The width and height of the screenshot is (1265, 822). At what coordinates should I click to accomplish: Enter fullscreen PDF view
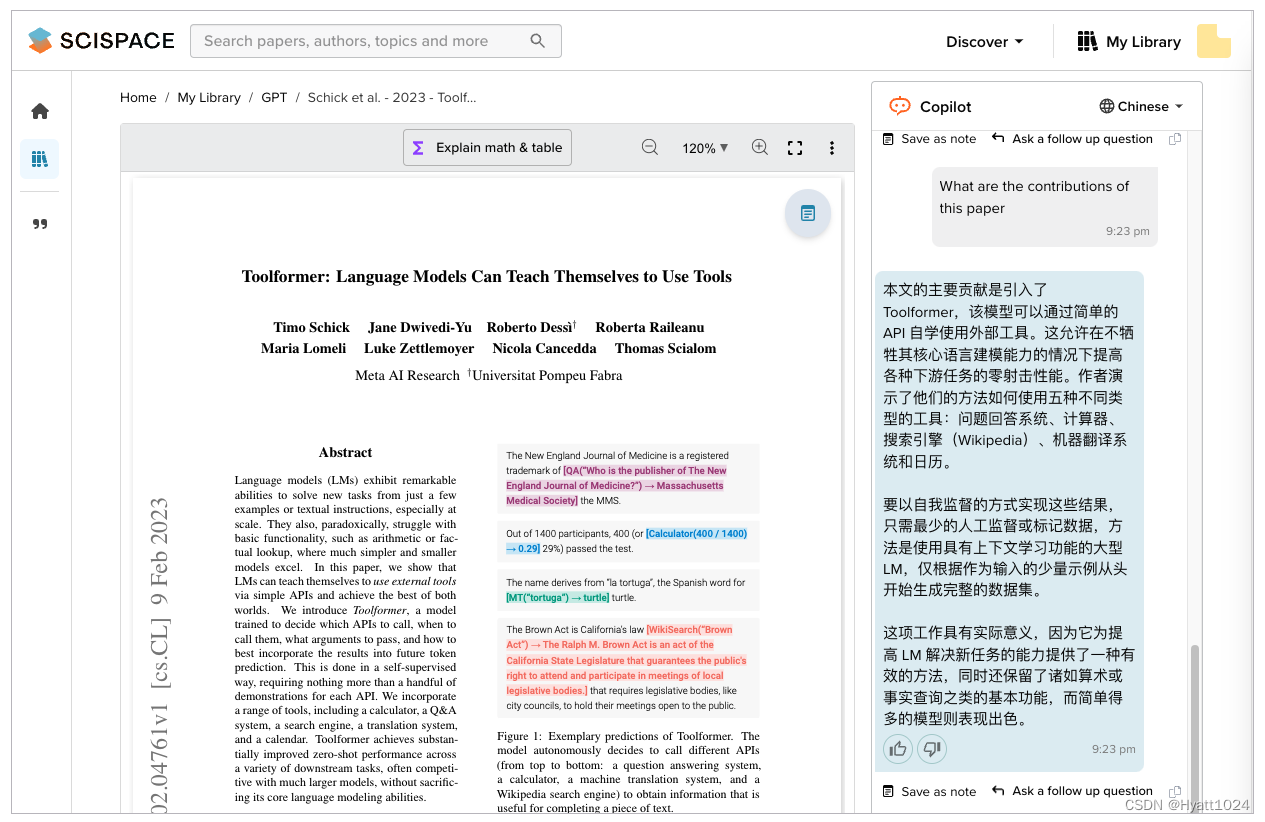795,148
